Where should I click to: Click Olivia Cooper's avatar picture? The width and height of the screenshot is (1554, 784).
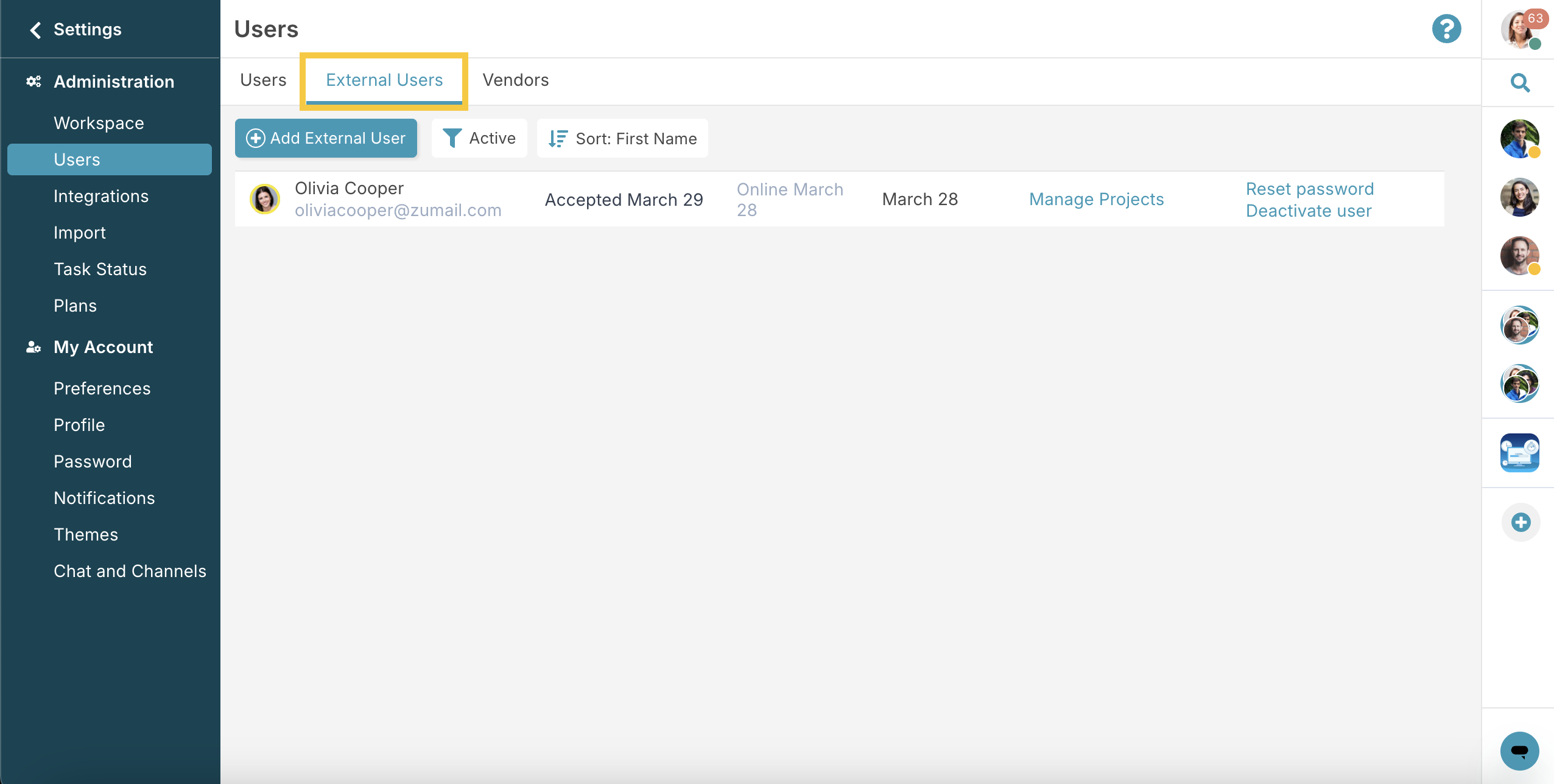(265, 199)
